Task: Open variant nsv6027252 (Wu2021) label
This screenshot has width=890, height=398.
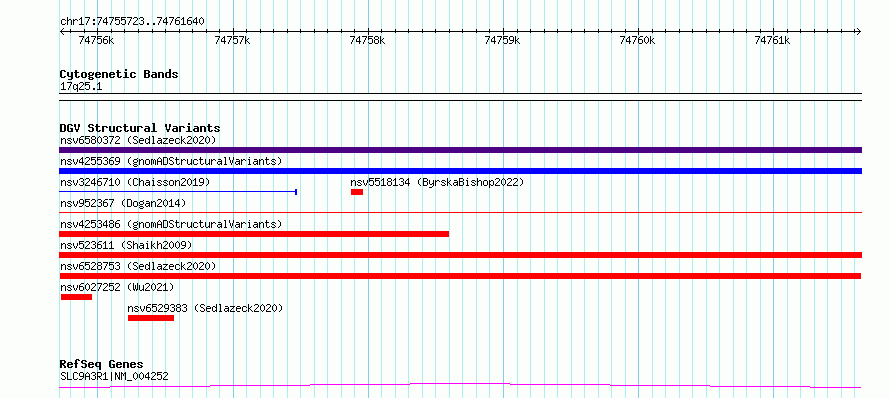Action: click(x=117, y=287)
